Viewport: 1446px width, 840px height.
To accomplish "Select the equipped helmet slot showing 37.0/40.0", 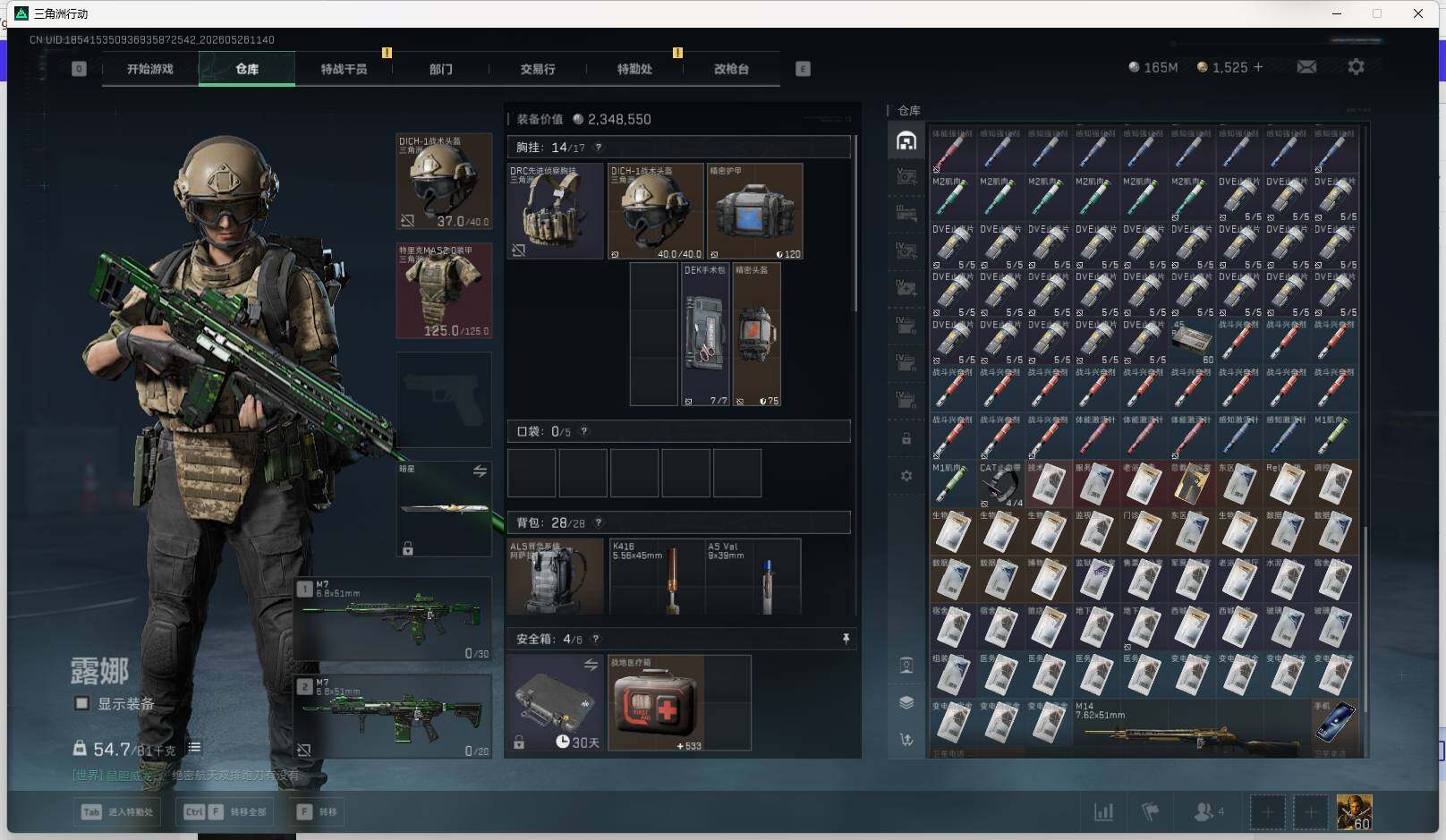I will click(444, 182).
